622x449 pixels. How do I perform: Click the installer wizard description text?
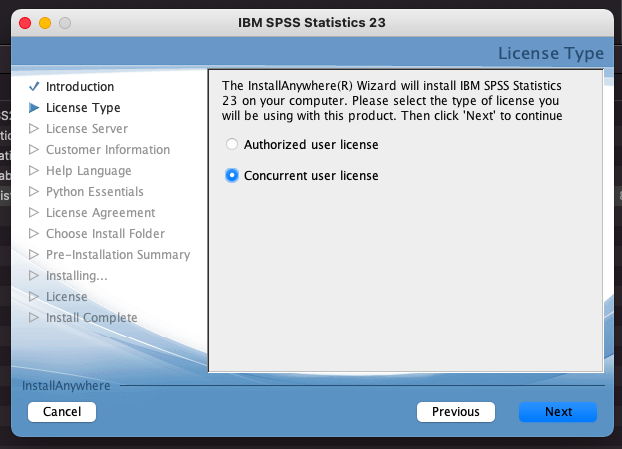click(392, 101)
